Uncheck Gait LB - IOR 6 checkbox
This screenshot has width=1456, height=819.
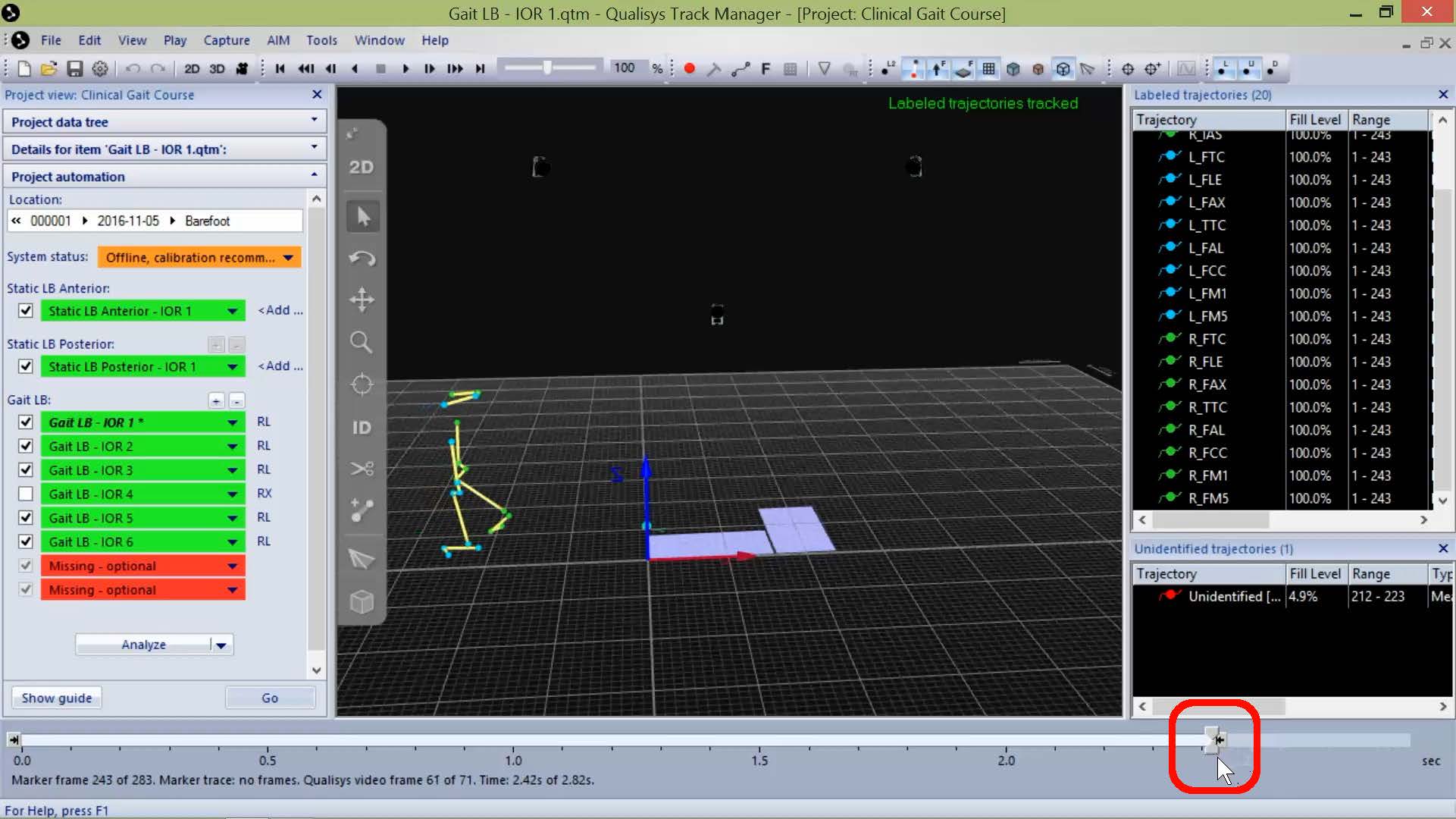click(26, 542)
